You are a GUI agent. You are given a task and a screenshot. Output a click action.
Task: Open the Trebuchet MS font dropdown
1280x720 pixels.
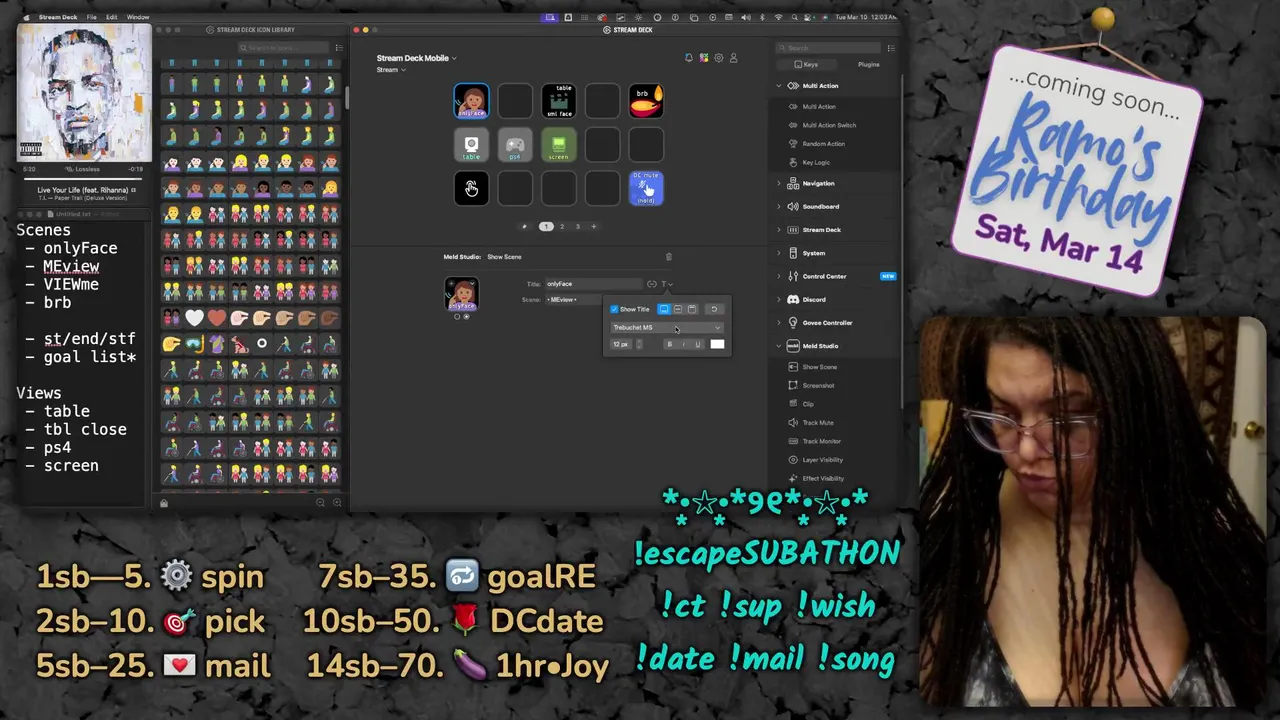point(667,327)
